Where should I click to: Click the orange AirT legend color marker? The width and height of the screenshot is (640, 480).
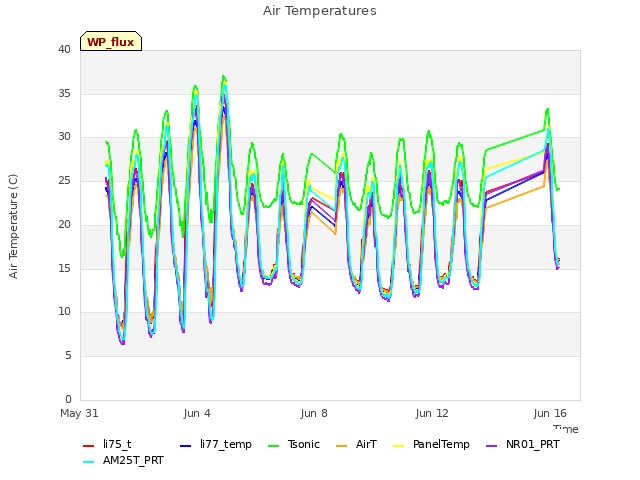tap(341, 446)
